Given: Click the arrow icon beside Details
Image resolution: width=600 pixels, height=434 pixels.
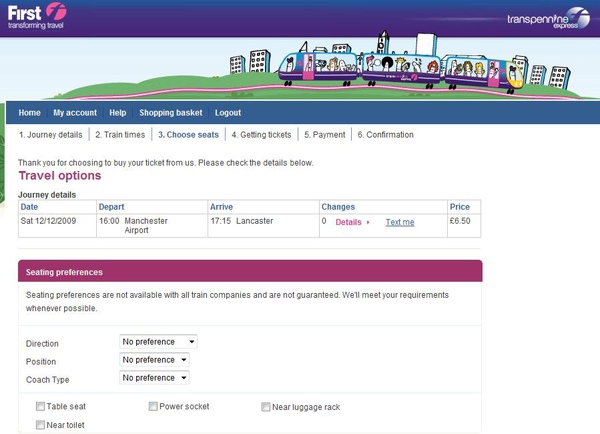Looking at the screenshot, I should (x=368, y=222).
